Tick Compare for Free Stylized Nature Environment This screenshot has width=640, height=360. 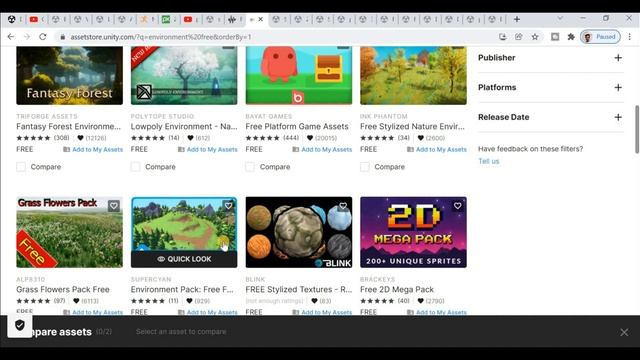click(365, 167)
